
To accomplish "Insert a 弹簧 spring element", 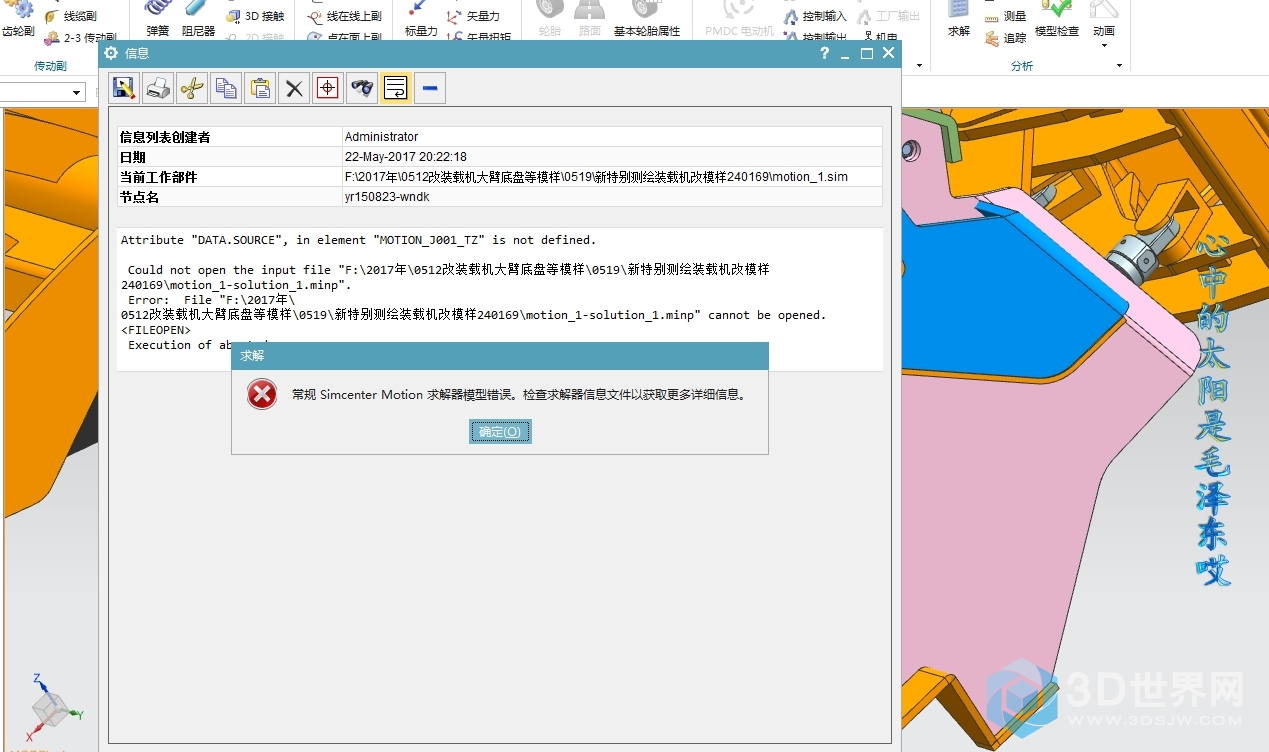I will click(x=158, y=19).
